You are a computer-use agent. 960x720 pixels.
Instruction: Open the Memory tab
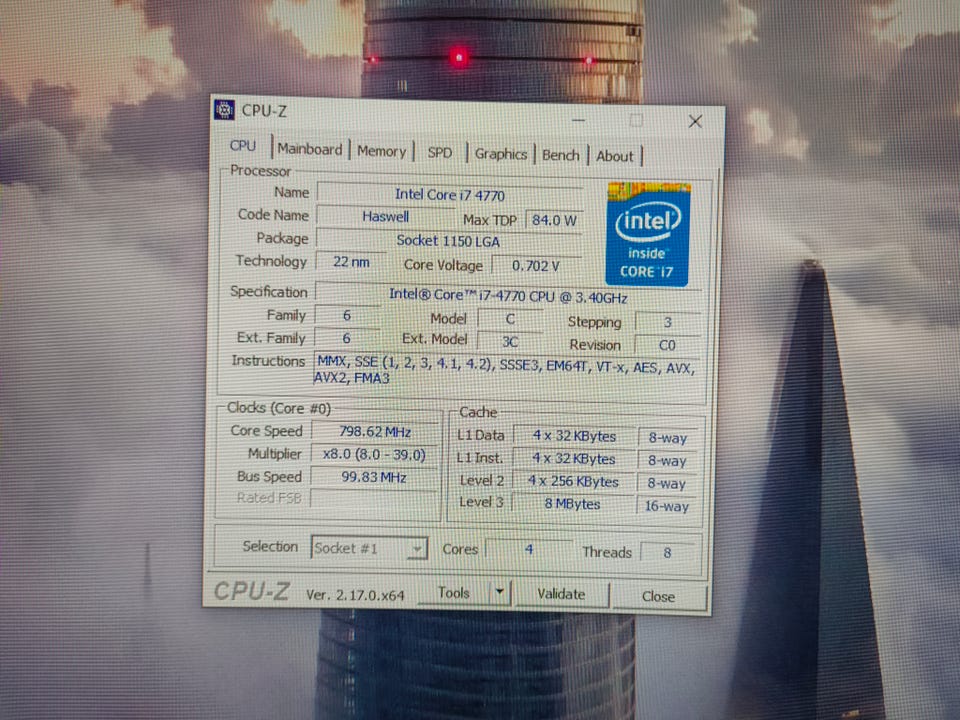coord(381,151)
